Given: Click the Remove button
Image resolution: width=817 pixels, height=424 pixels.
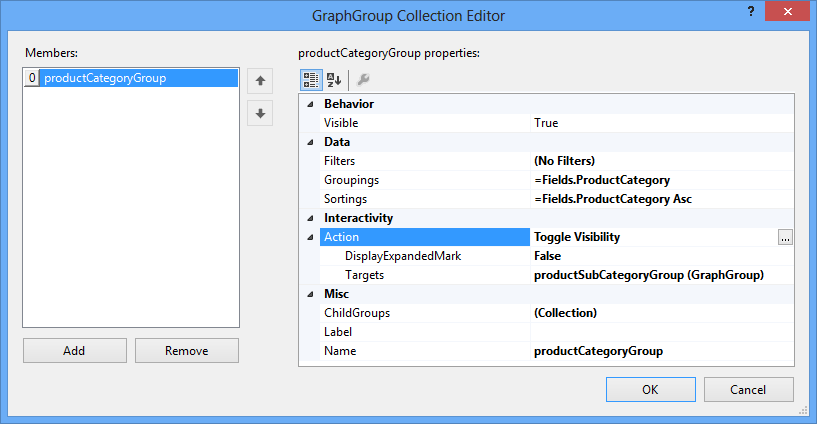Looking at the screenshot, I should point(187,350).
